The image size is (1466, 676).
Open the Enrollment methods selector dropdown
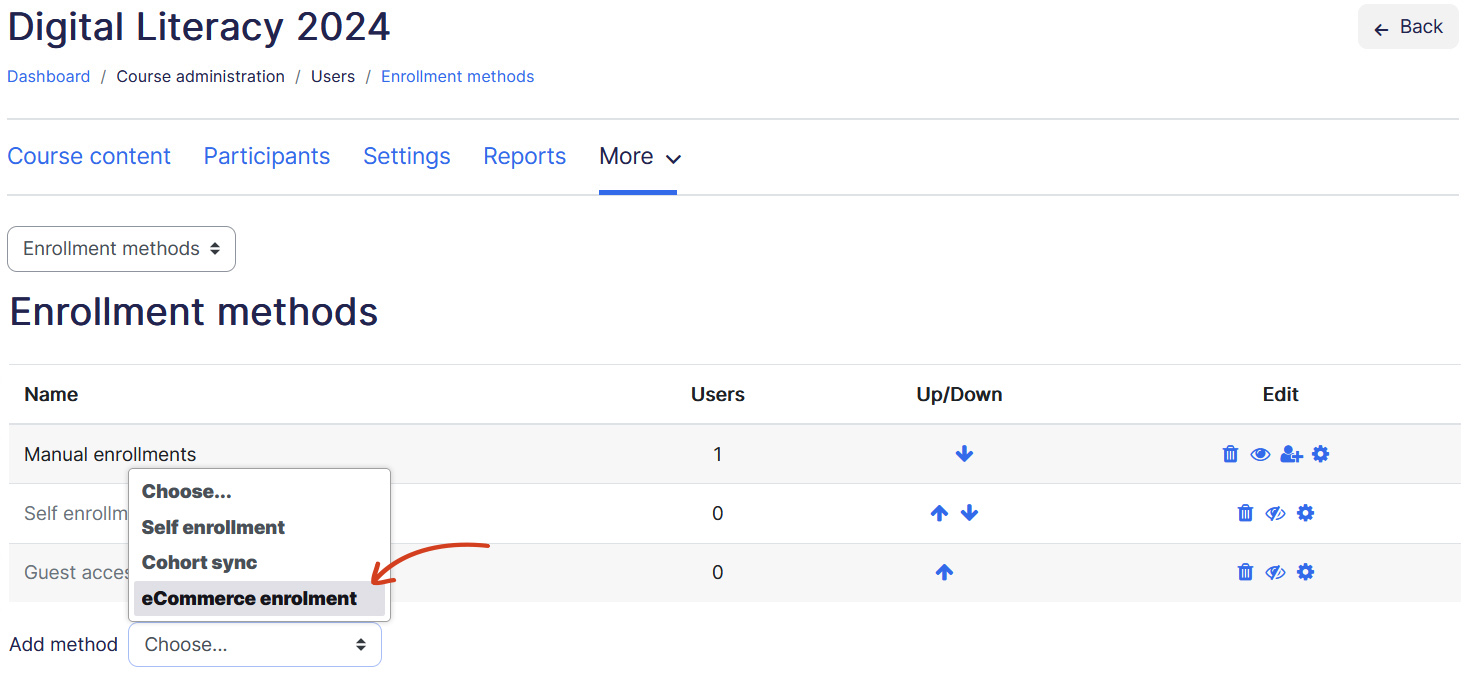click(121, 249)
